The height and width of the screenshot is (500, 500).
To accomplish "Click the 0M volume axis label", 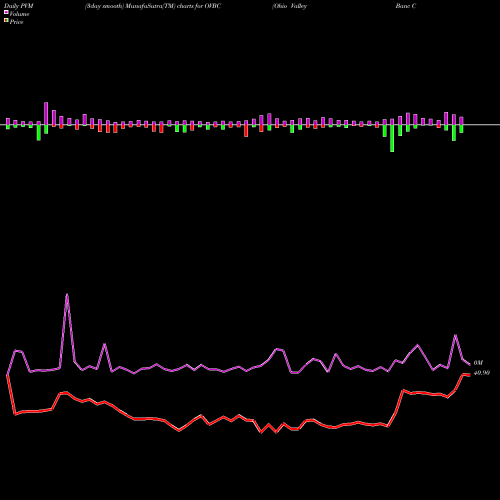I will click(478, 363).
